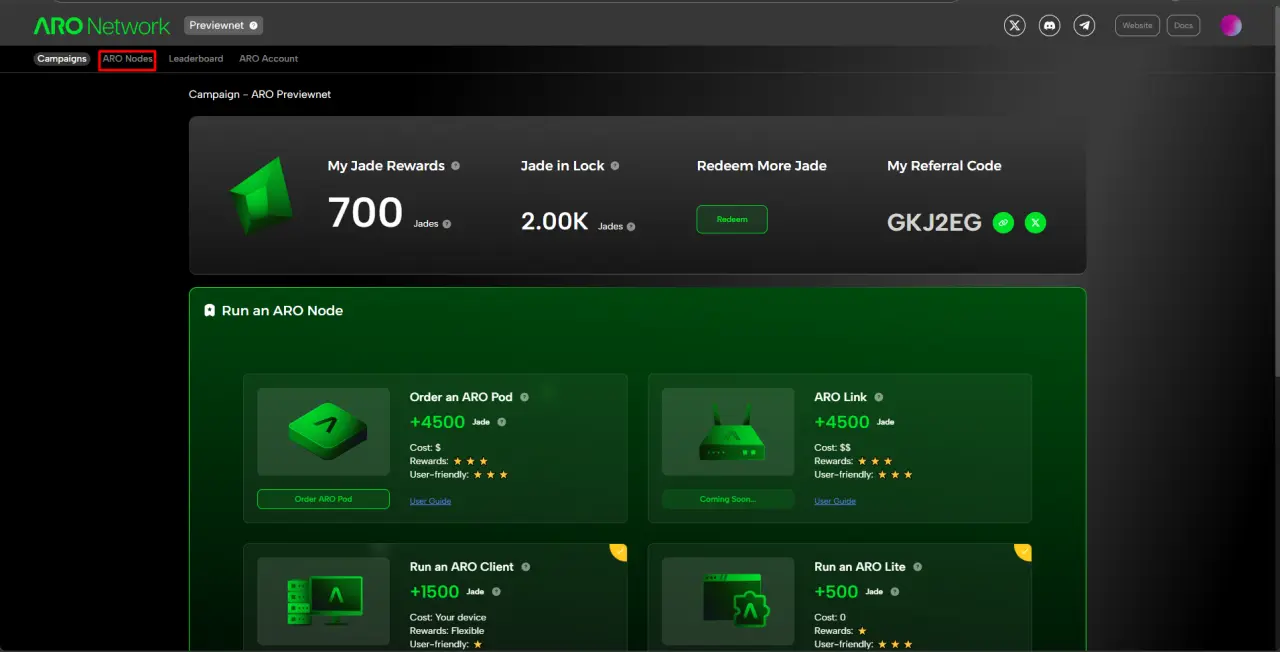Click the Campaign - ARO Previewnet breadcrumb
Screen dimensions: 1280x652
tap(260, 94)
